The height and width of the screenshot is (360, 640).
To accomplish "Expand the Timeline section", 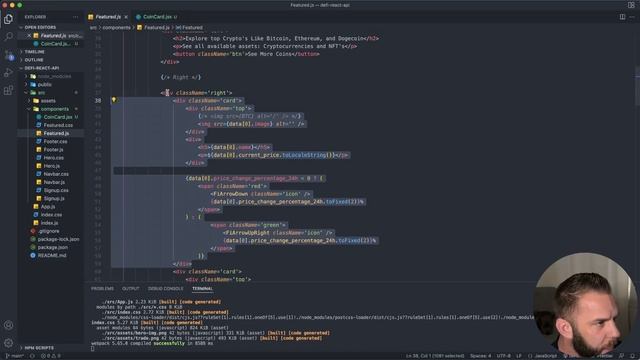I will click(51, 52).
